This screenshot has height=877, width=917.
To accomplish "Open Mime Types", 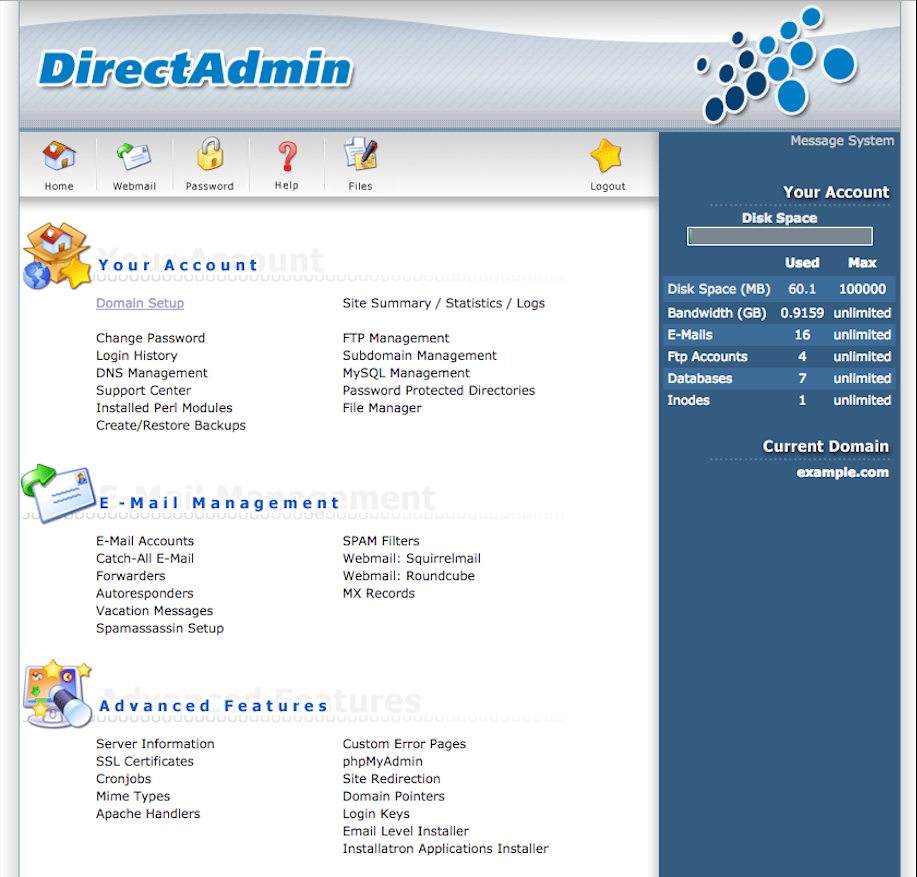I will point(133,796).
